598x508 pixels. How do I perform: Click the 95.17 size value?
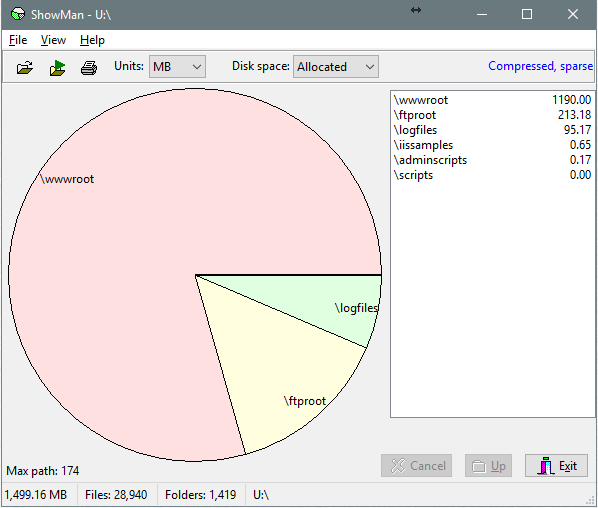[578, 130]
